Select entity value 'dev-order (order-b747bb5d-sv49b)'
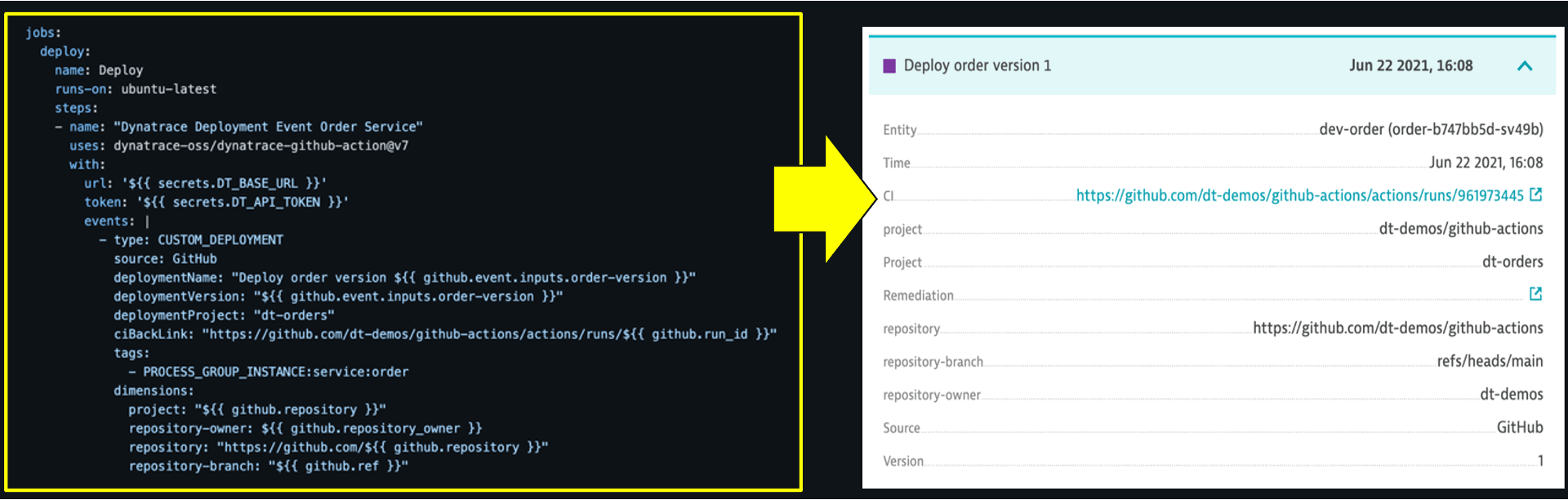1568x500 pixels. [x=1431, y=129]
